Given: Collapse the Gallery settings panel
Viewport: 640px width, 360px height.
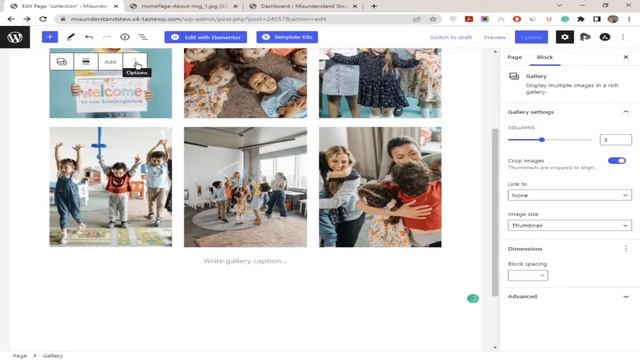Looking at the screenshot, I should [x=626, y=112].
